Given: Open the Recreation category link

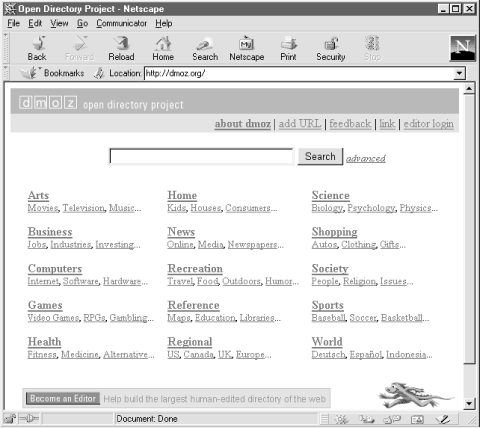Looking at the screenshot, I should [195, 269].
